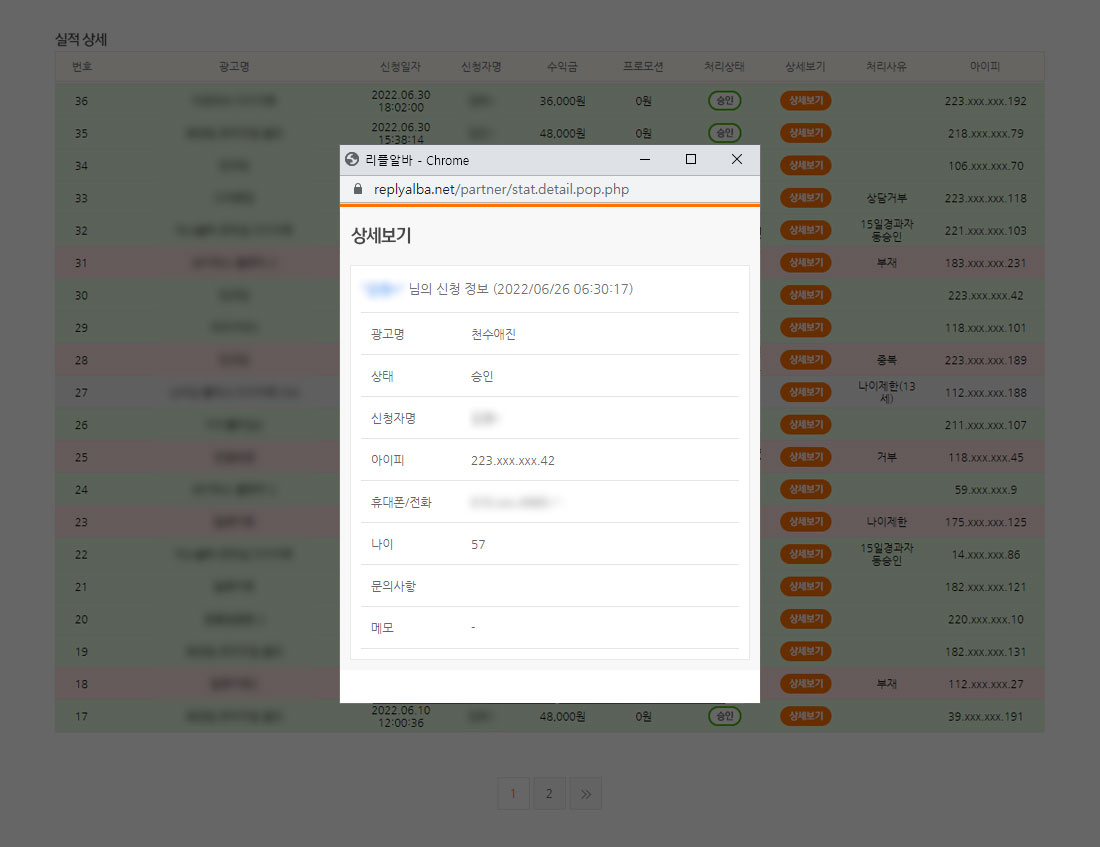The height and width of the screenshot is (847, 1100).
Task: Click the 신청일자 column header
Action: [400, 67]
